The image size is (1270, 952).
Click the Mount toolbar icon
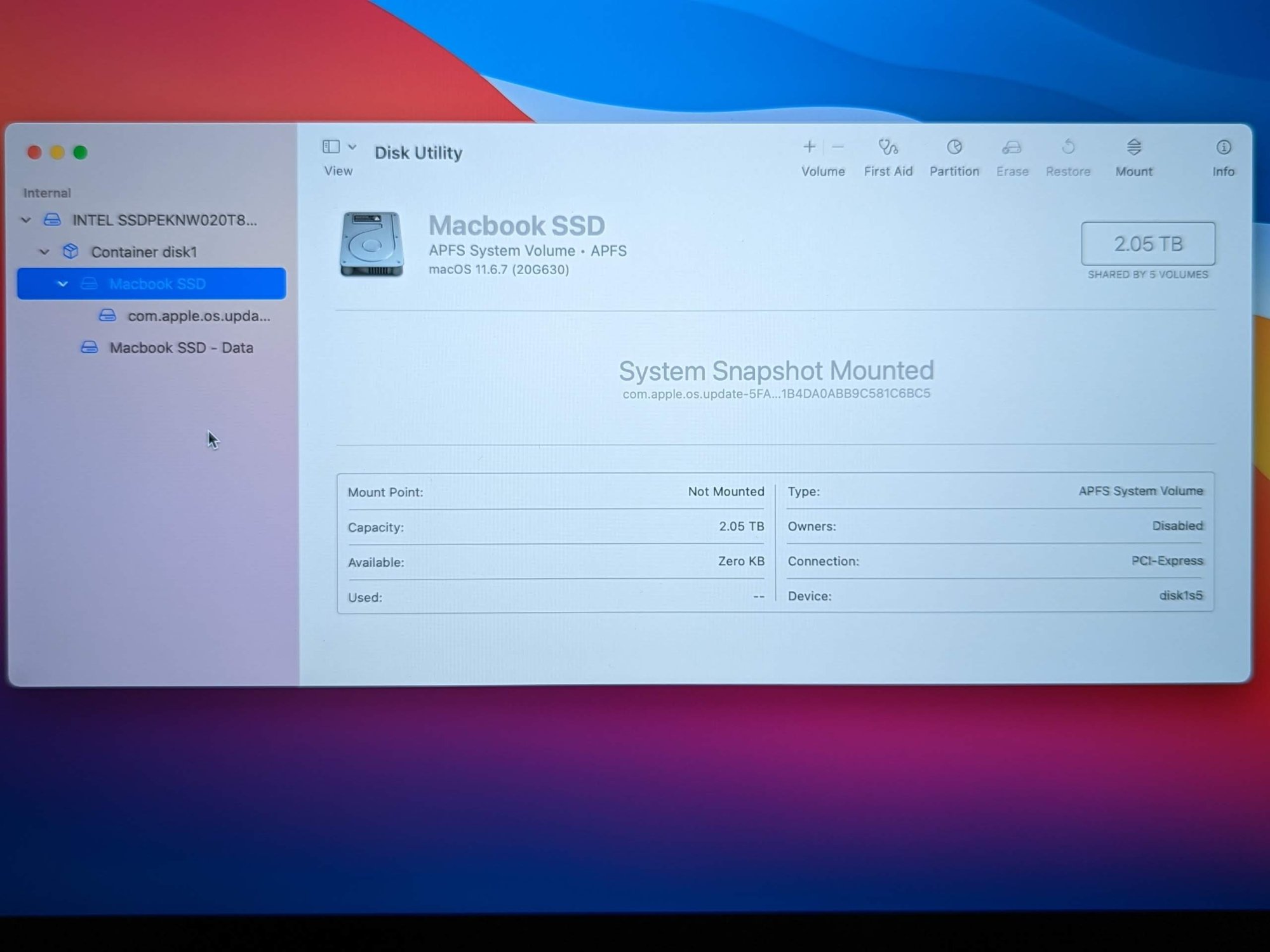[1133, 148]
